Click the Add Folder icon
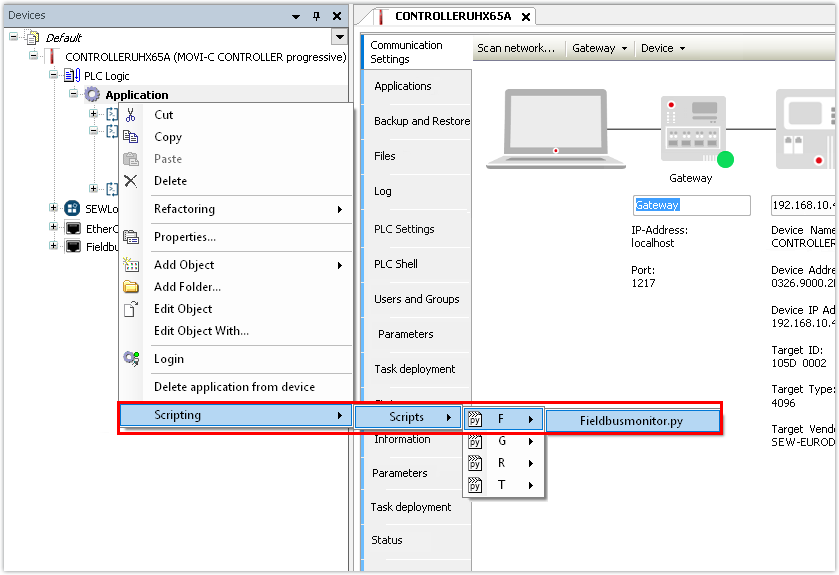The width and height of the screenshot is (839, 575). click(130, 287)
